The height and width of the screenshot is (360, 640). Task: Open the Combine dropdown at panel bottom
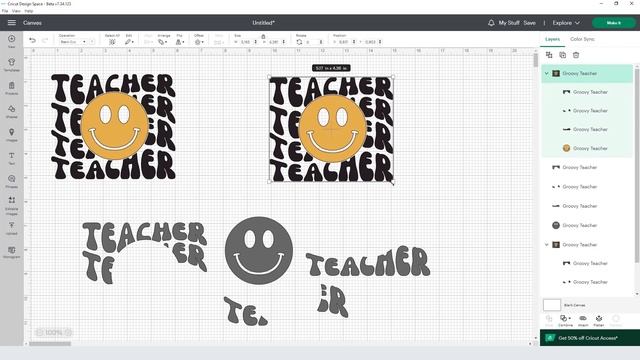(x=565, y=320)
